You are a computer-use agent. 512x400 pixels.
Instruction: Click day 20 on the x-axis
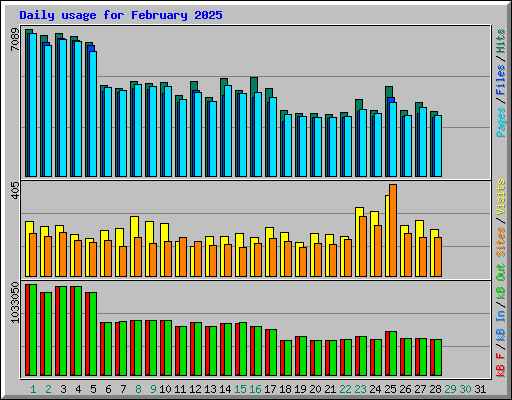(x=315, y=389)
